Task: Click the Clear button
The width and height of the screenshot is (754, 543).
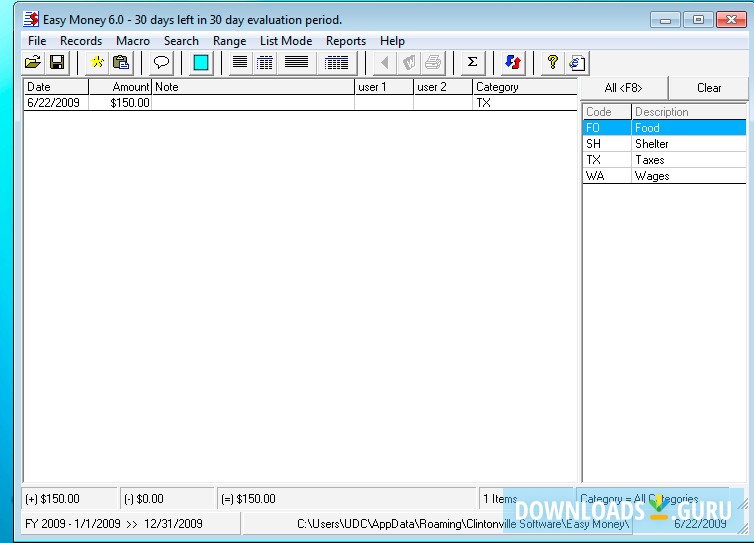Action: [x=709, y=88]
